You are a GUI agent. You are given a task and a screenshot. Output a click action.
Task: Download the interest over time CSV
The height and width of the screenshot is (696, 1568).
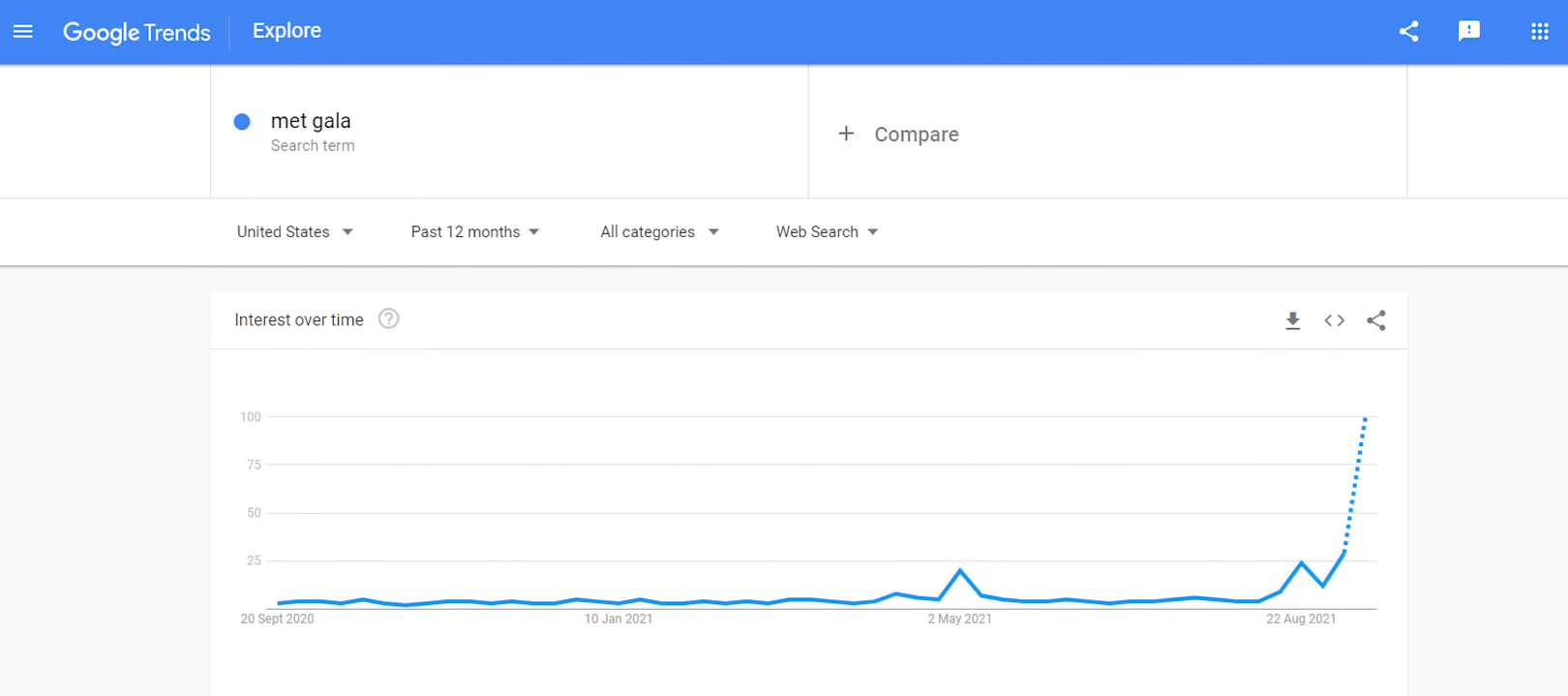pos(1292,320)
